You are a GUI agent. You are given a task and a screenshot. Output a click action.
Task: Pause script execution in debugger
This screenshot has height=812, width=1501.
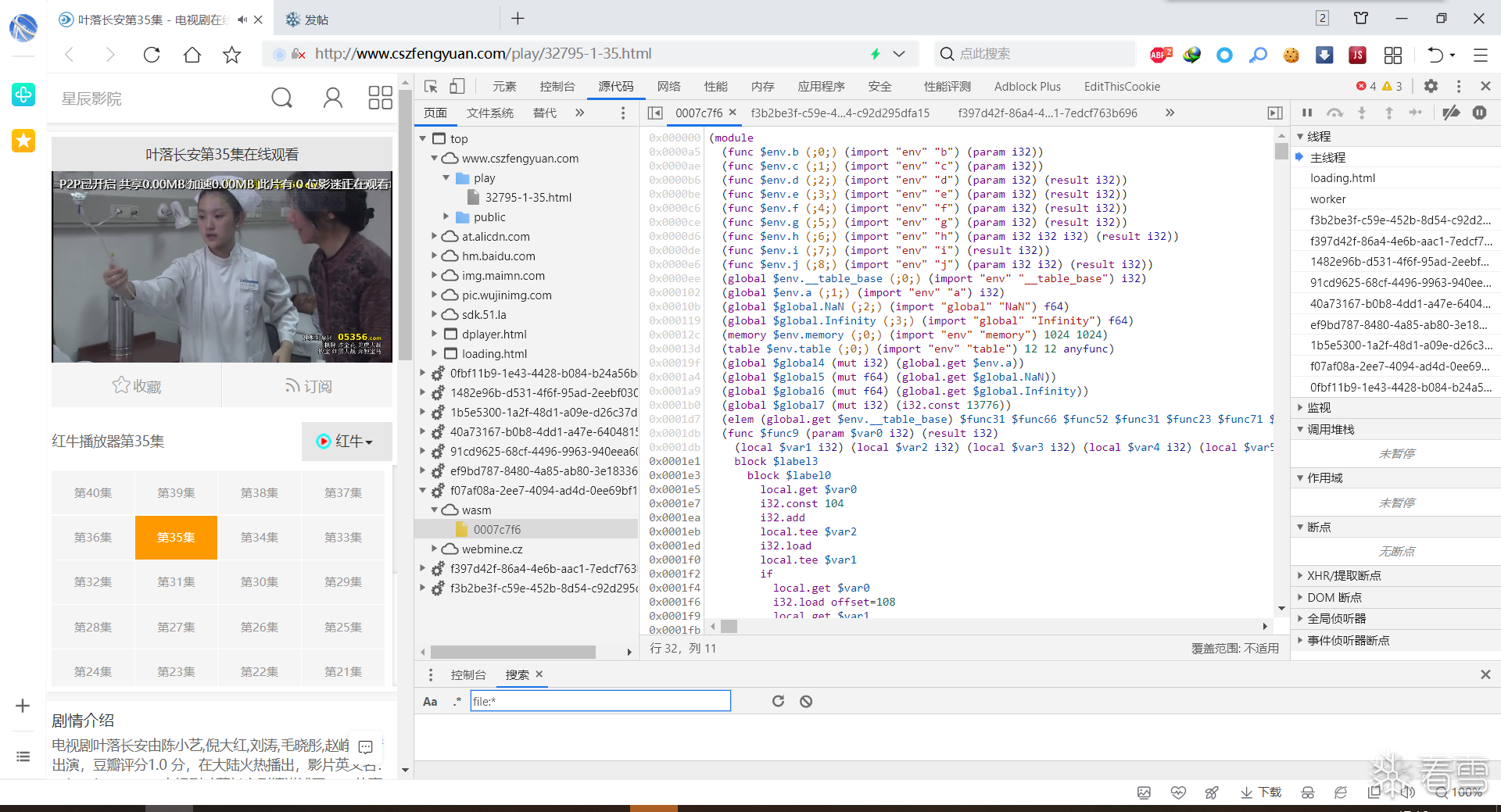[1307, 113]
